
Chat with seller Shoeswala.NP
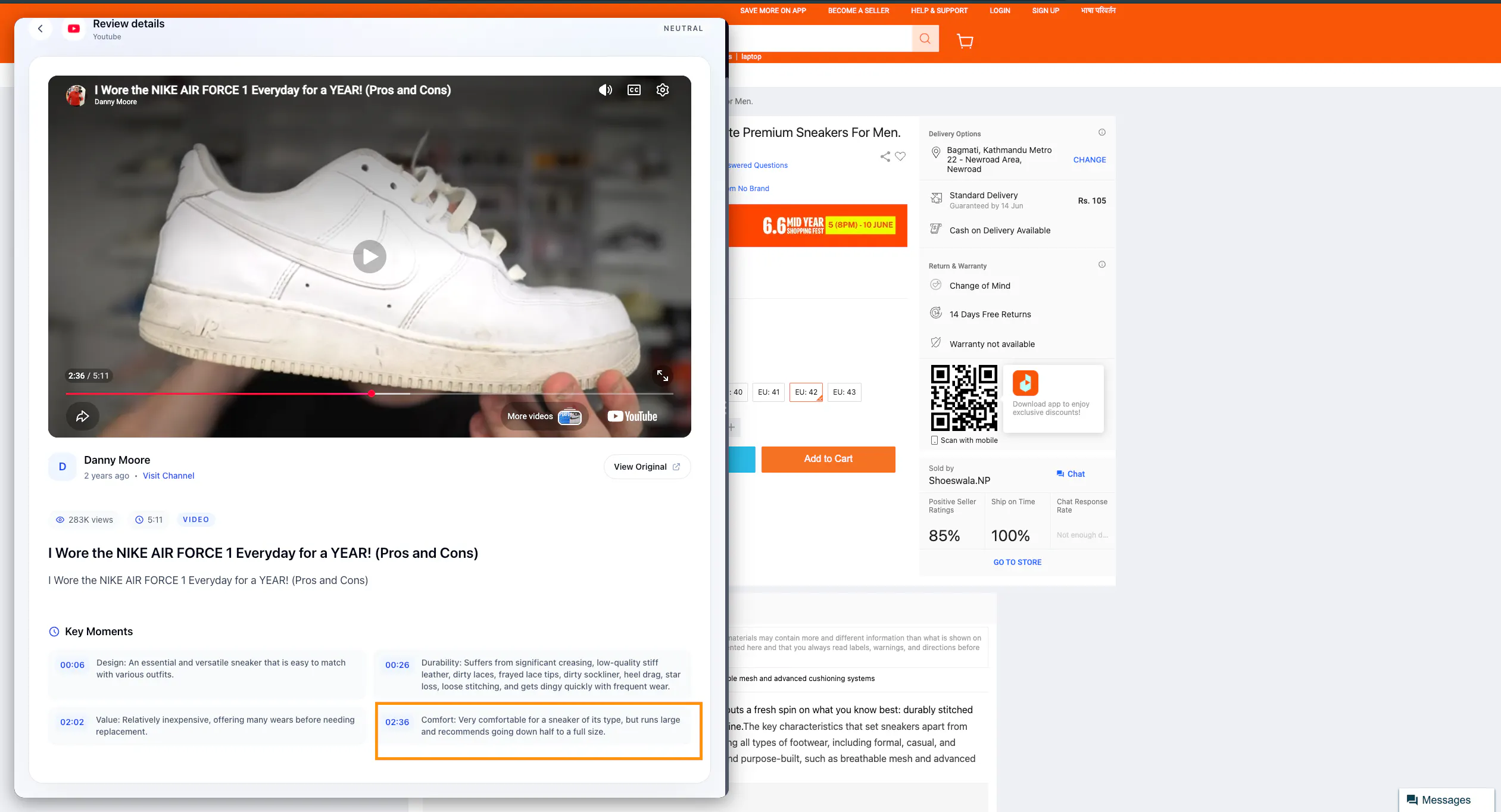coord(1071,474)
